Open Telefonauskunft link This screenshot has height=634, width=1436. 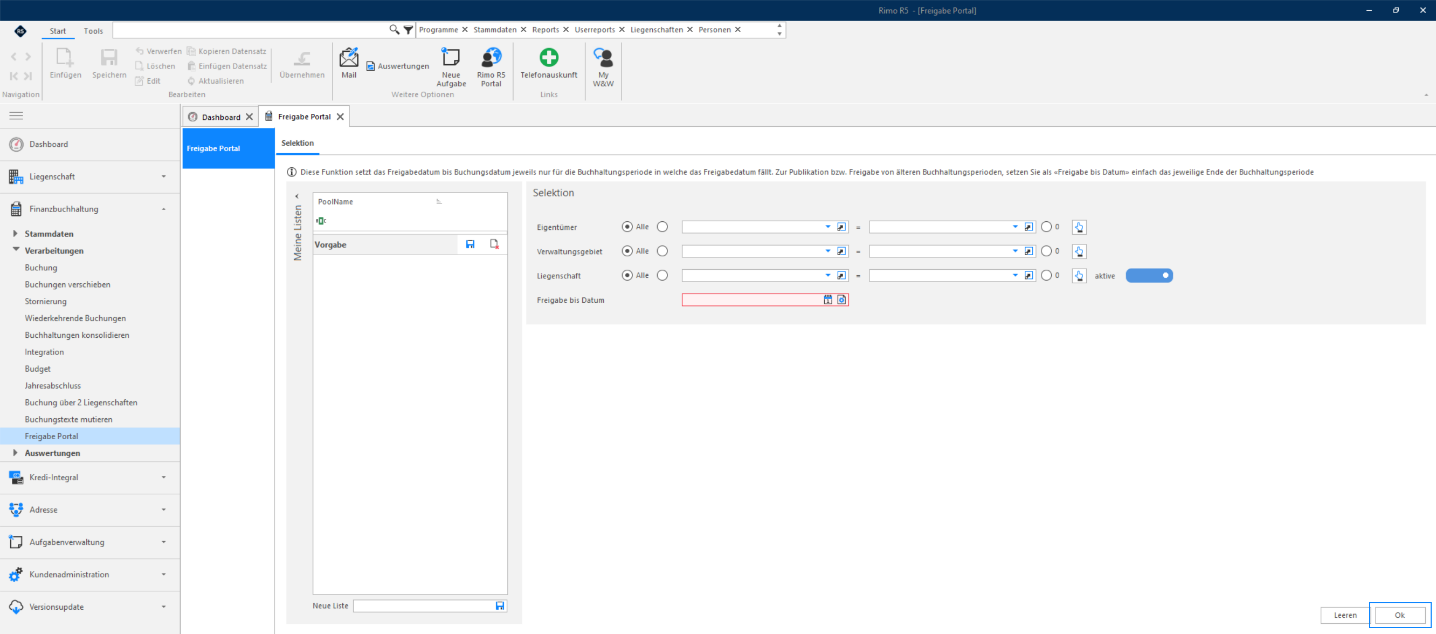549,63
